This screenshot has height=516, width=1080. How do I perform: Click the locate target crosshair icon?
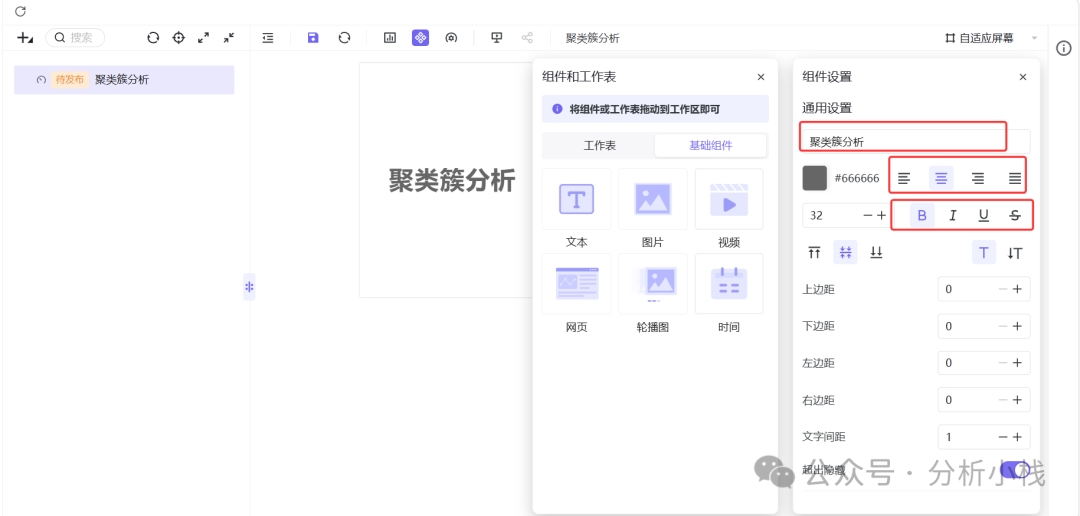tap(178, 38)
